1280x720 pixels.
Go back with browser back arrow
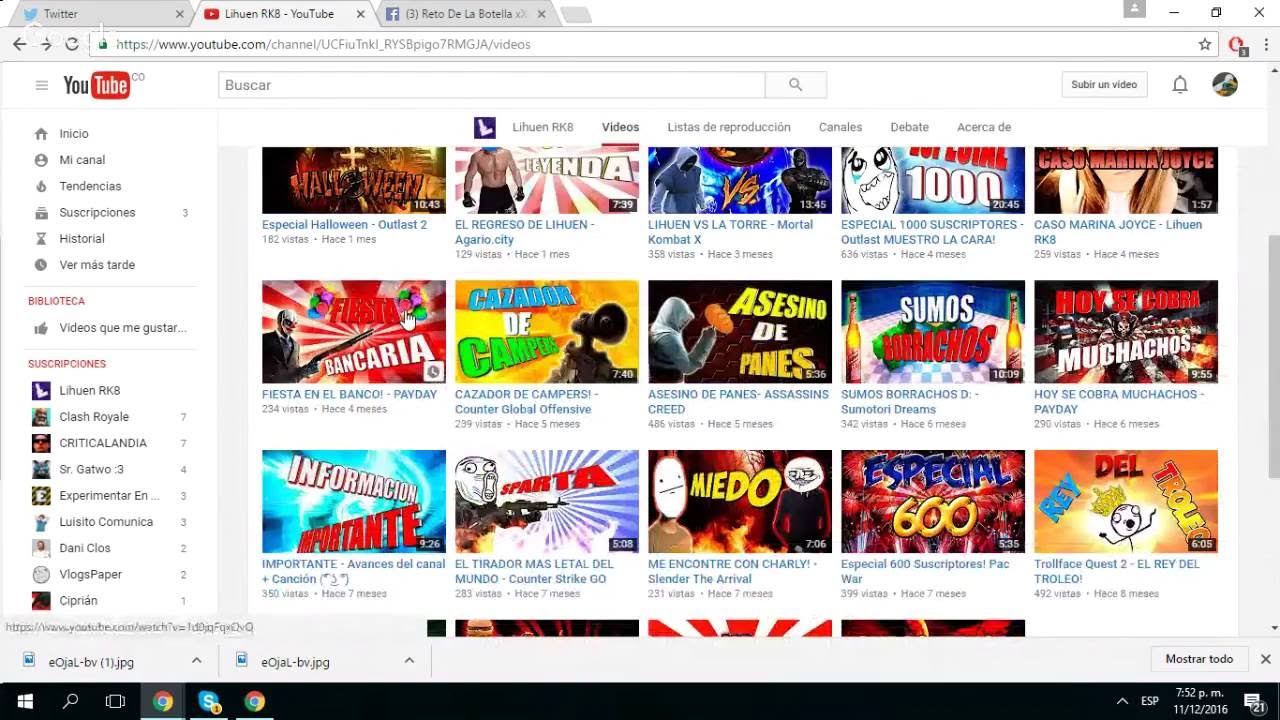19,44
